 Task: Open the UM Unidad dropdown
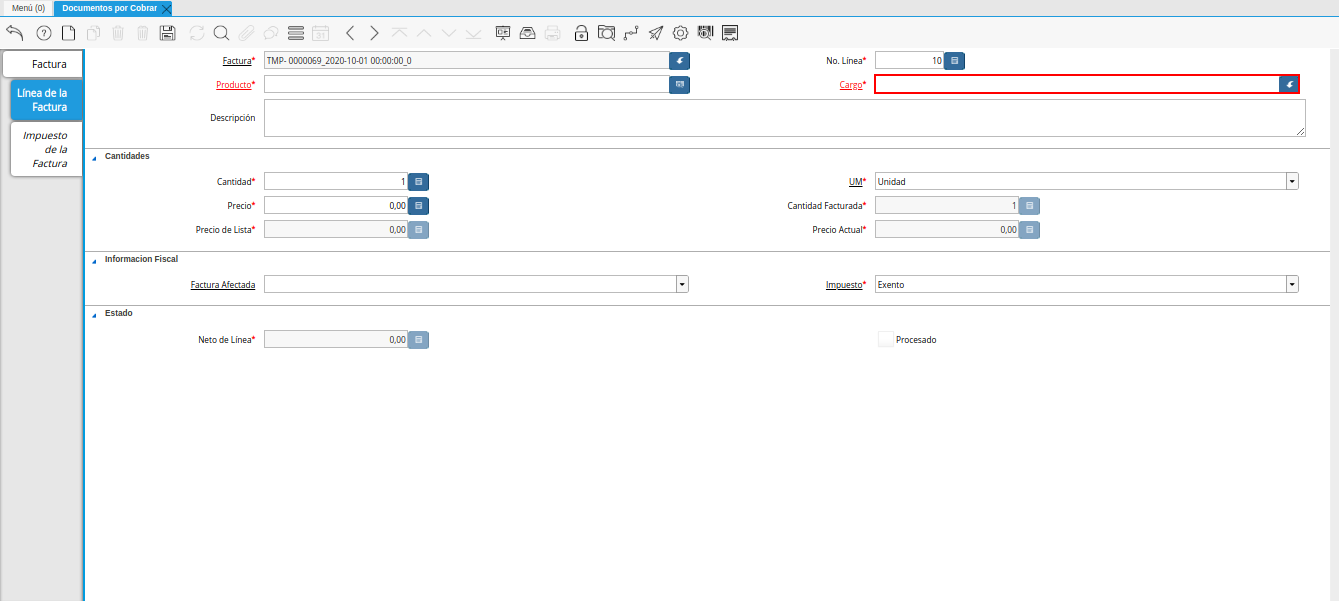click(1292, 182)
